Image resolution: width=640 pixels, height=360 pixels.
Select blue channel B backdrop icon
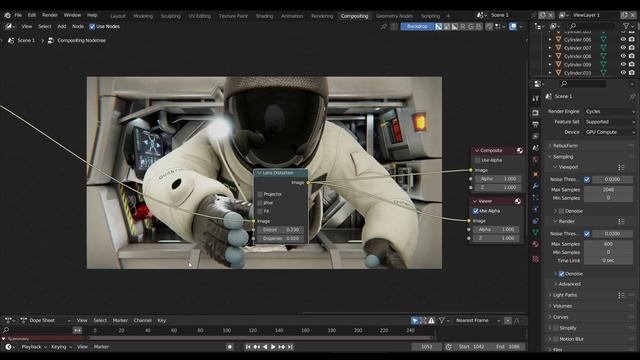coord(478,27)
